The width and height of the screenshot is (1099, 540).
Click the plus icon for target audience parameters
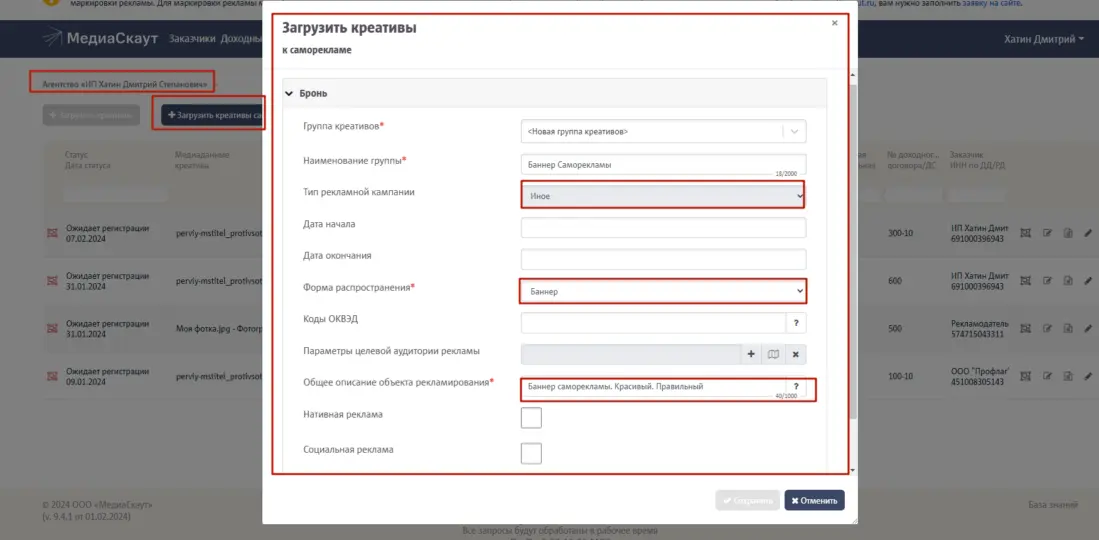tap(752, 354)
